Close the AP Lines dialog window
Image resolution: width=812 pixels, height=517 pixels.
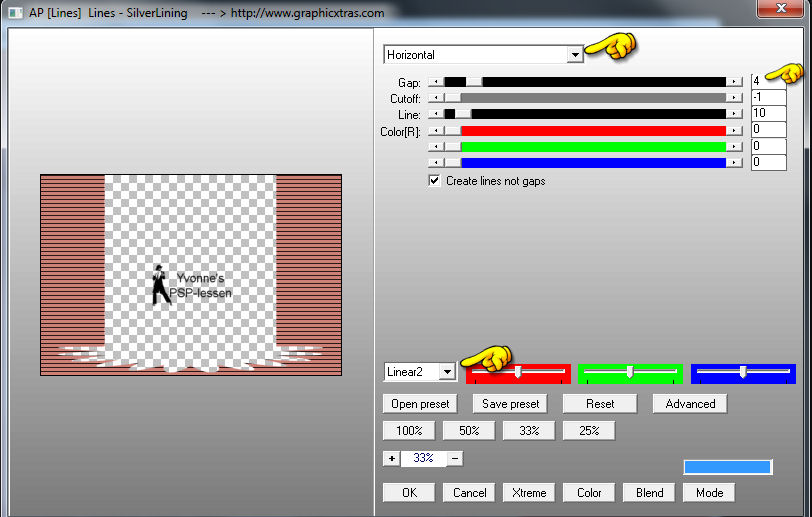(781, 8)
